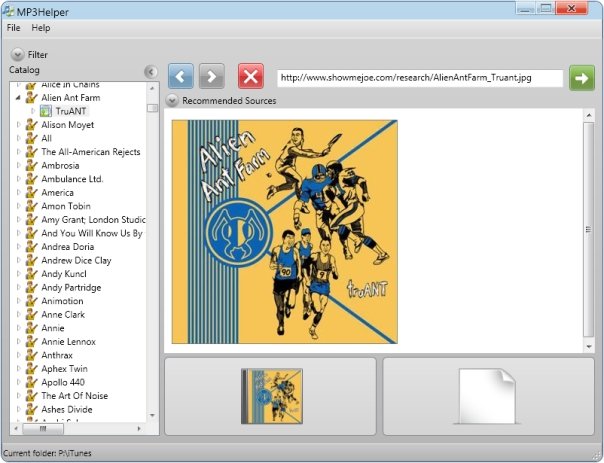The image size is (604, 463).
Task: Expand the All artist node
Action: [x=18, y=138]
